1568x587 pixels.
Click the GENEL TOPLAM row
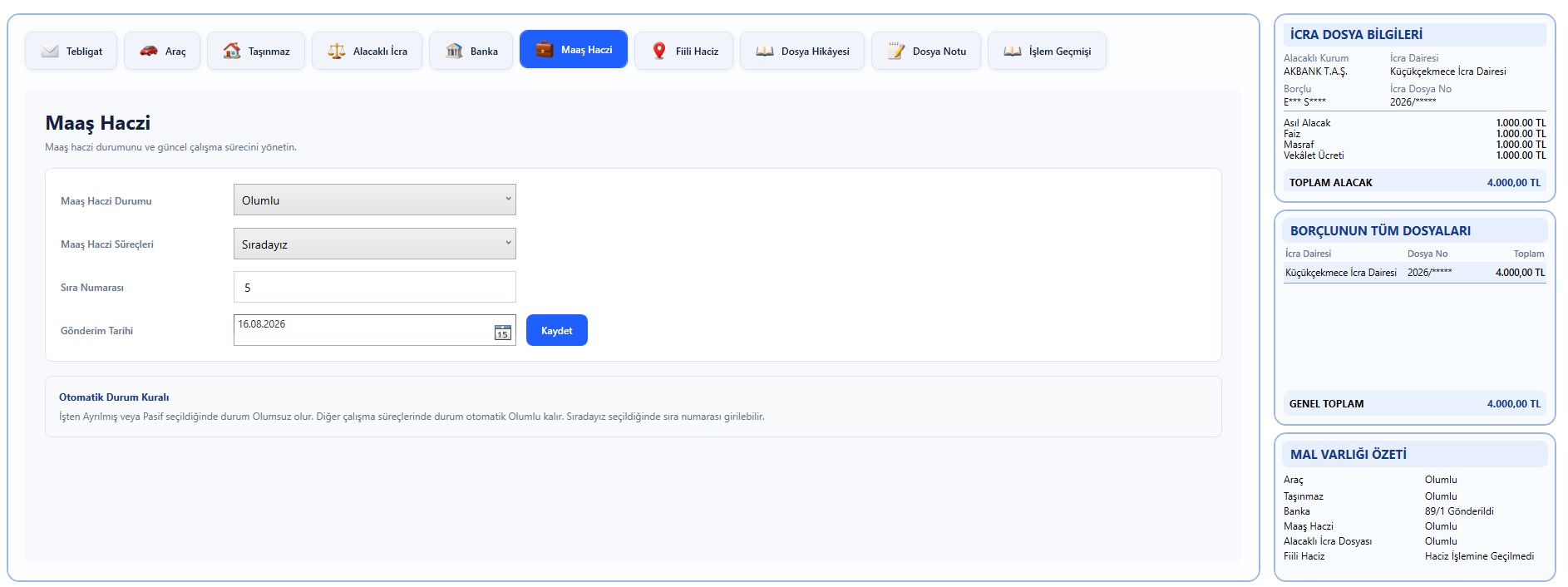(1415, 404)
